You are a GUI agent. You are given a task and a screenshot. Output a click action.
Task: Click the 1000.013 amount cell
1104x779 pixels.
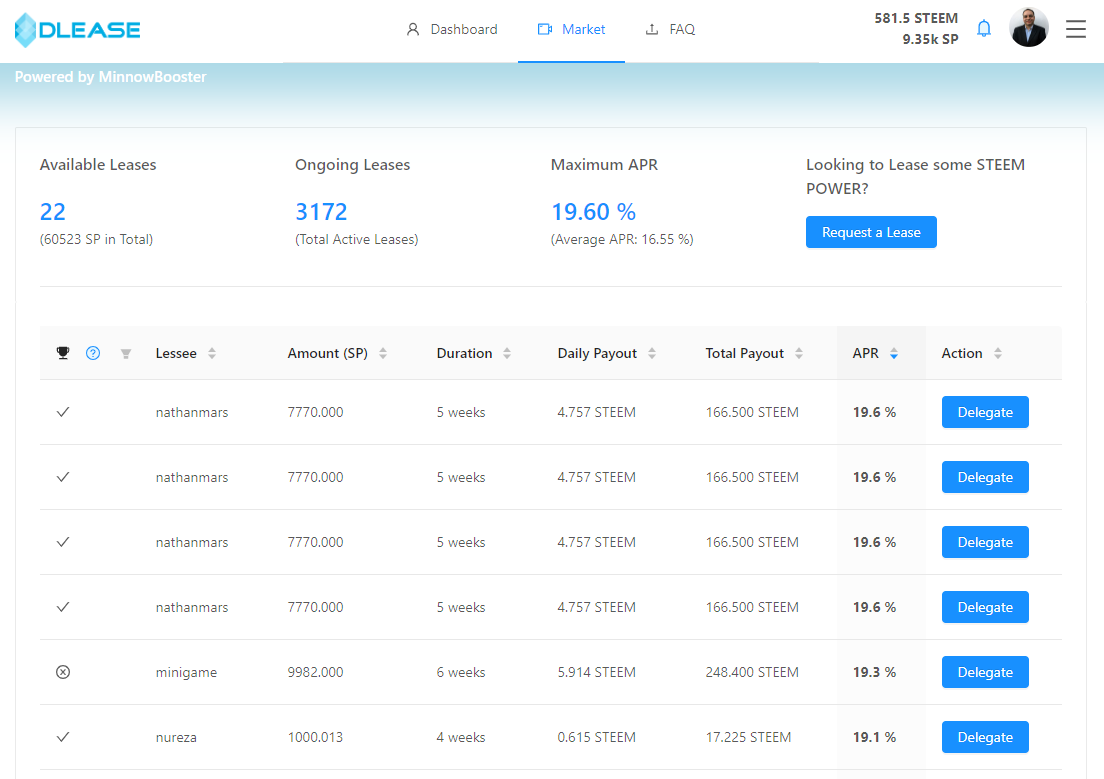tap(315, 737)
